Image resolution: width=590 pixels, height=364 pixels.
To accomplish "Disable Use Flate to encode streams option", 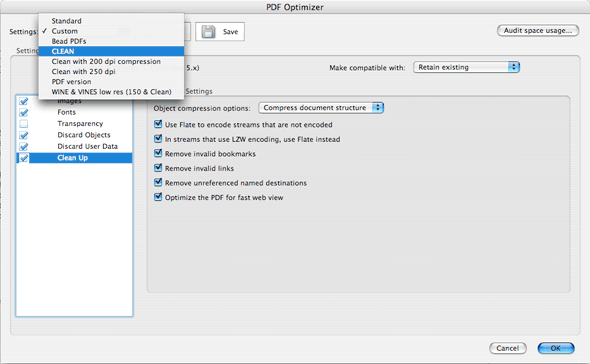I will 158,124.
